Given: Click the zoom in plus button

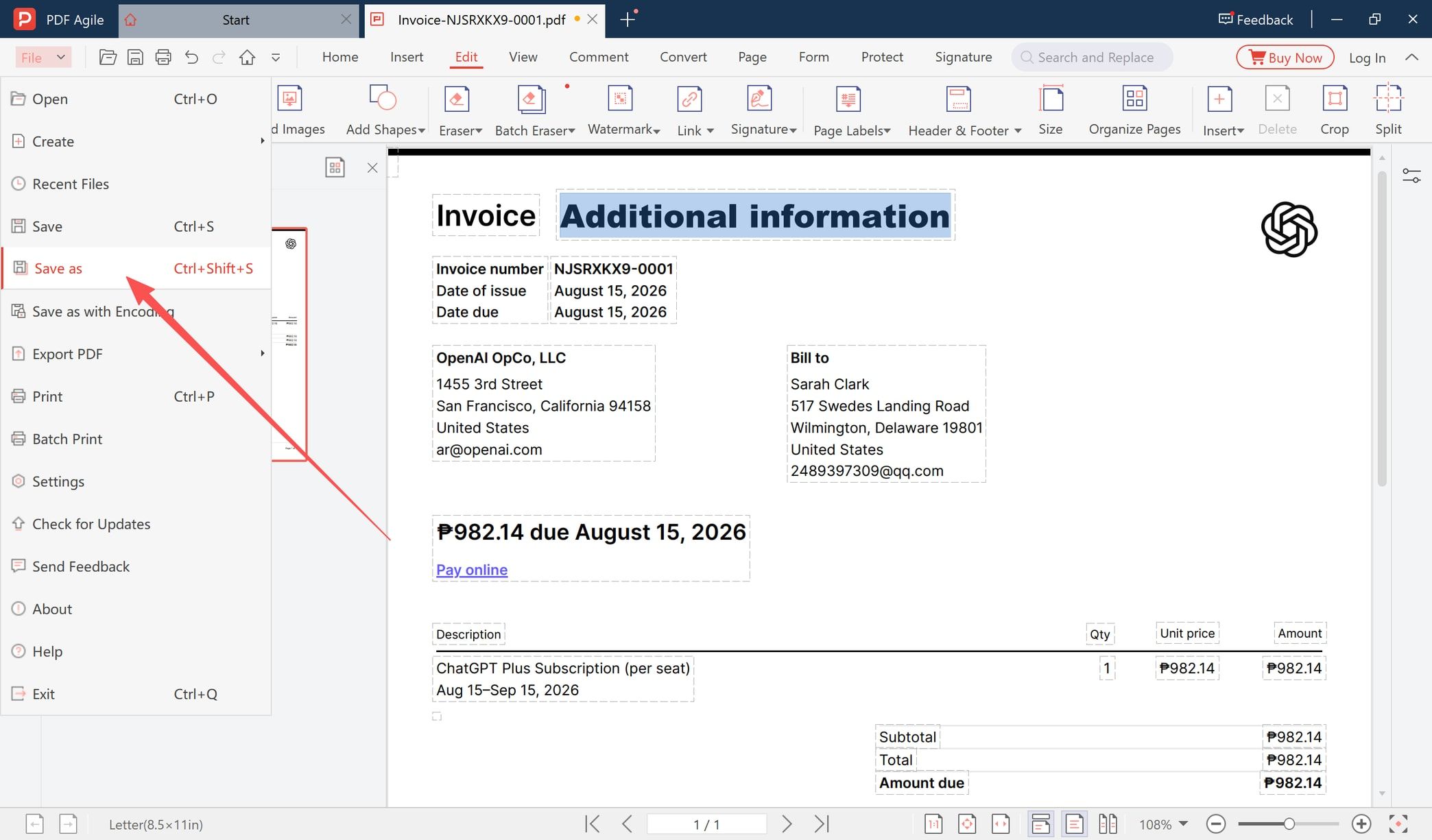Looking at the screenshot, I should click(x=1361, y=824).
